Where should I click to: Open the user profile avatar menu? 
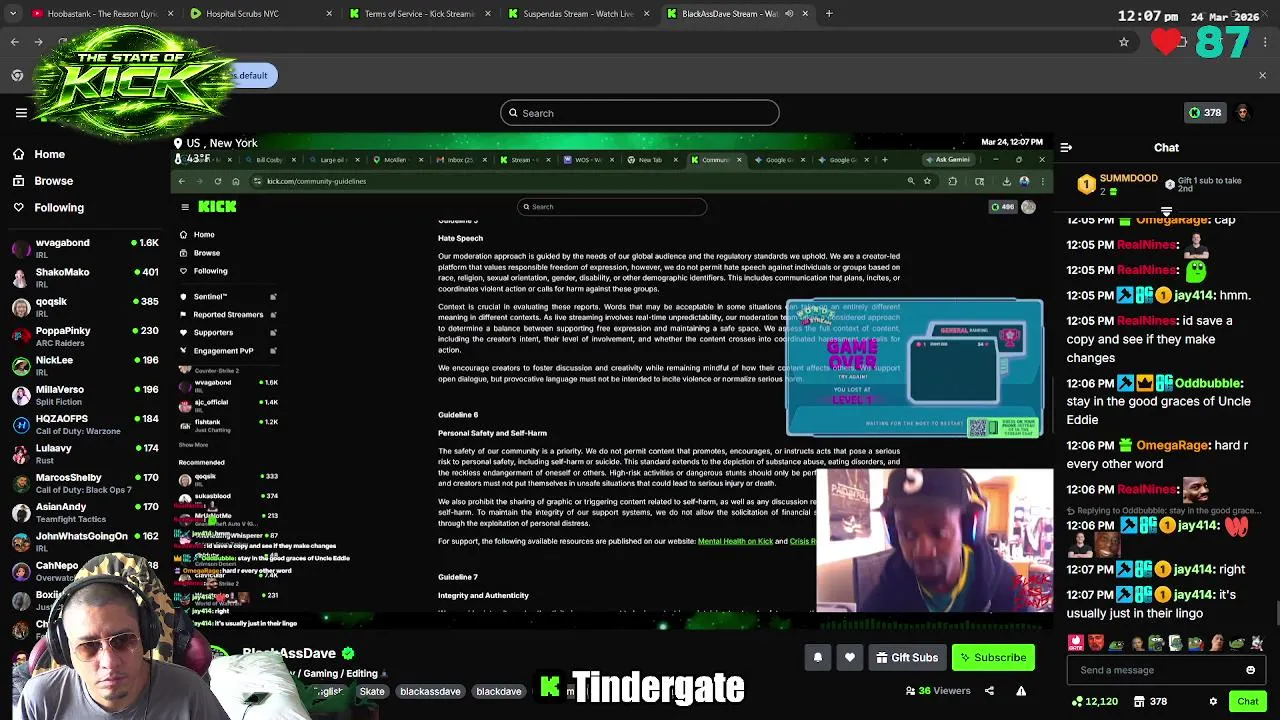coord(1243,113)
